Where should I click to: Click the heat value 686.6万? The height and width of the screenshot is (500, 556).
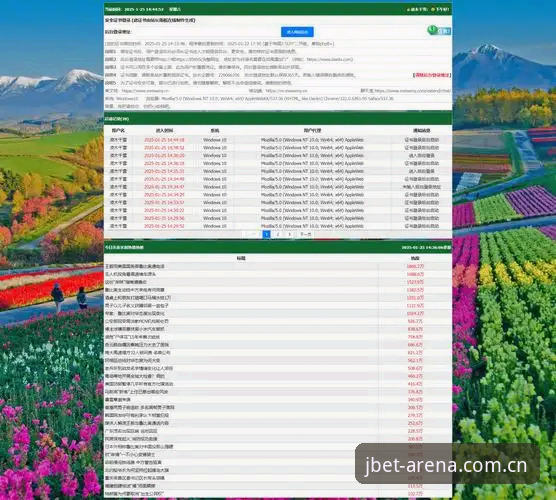(415, 345)
